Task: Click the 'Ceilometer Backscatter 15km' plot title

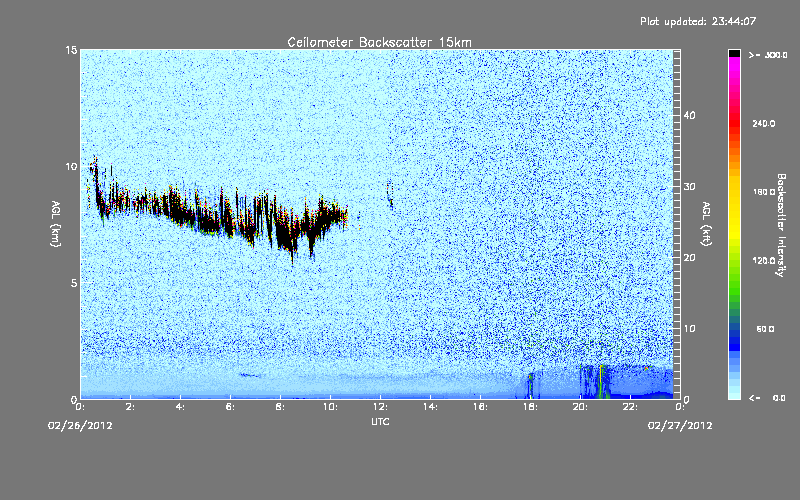Action: 379,42
